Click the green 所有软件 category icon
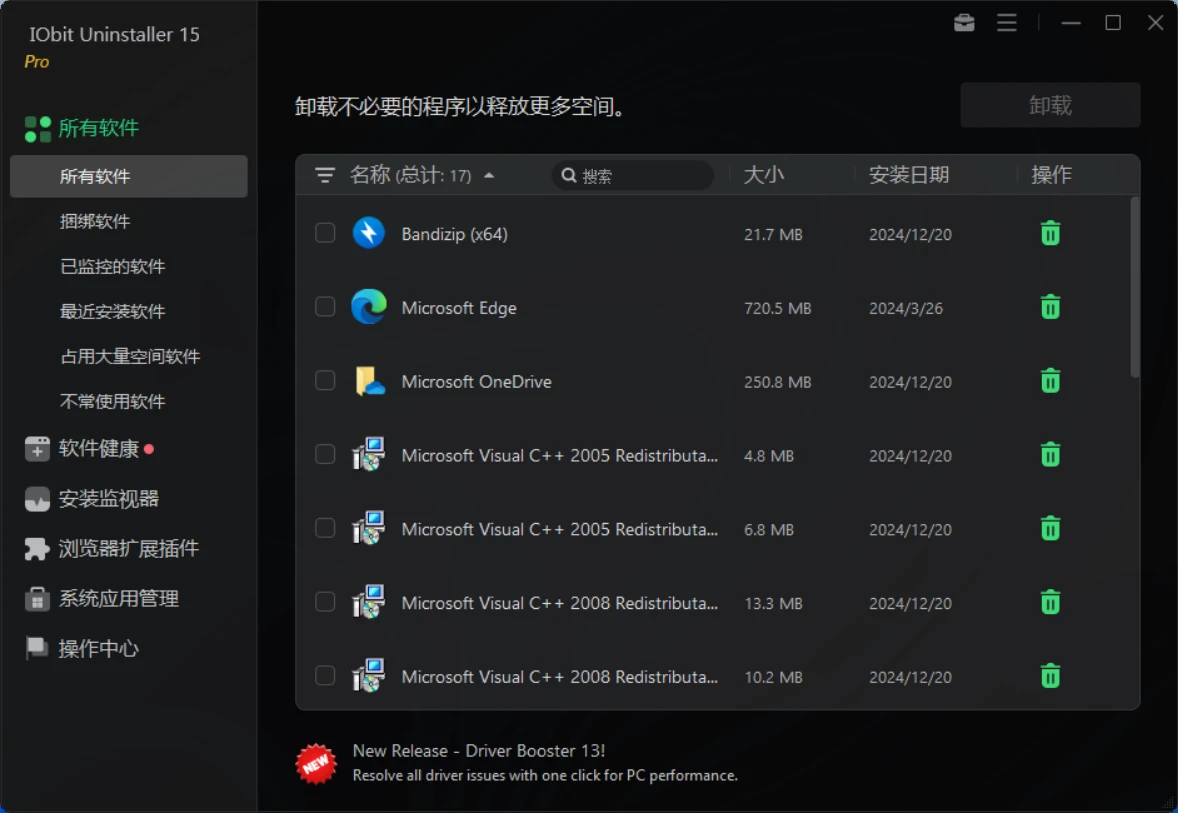 tap(38, 128)
